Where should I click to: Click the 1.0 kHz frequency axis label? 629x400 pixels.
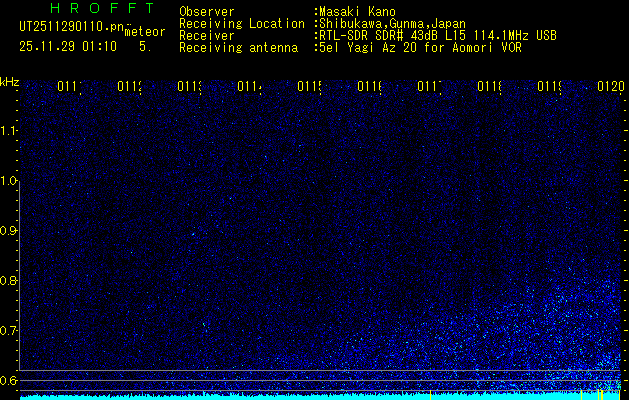9,181
